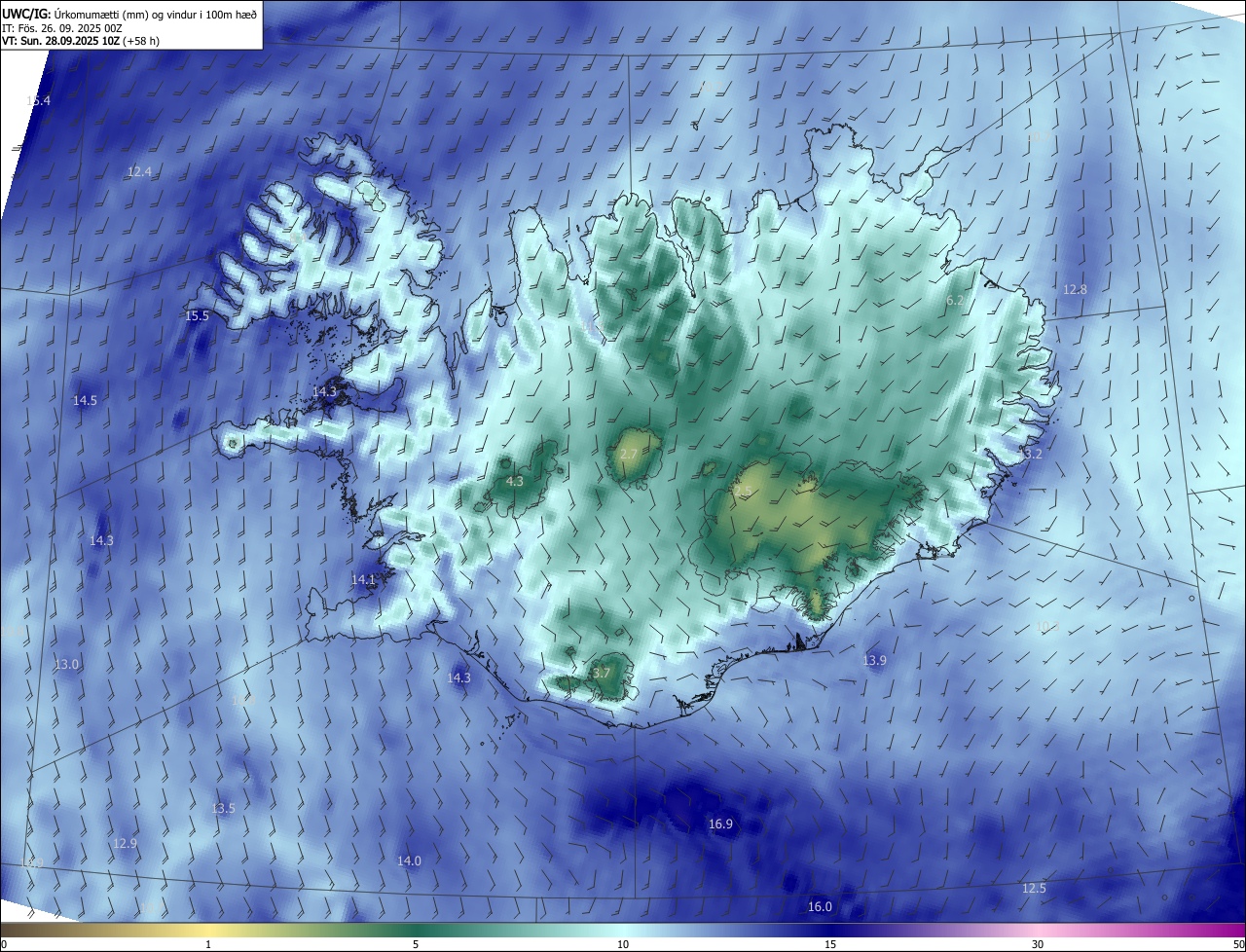
Task: Click the color scale tick labeled 50
Action: (x=1238, y=945)
